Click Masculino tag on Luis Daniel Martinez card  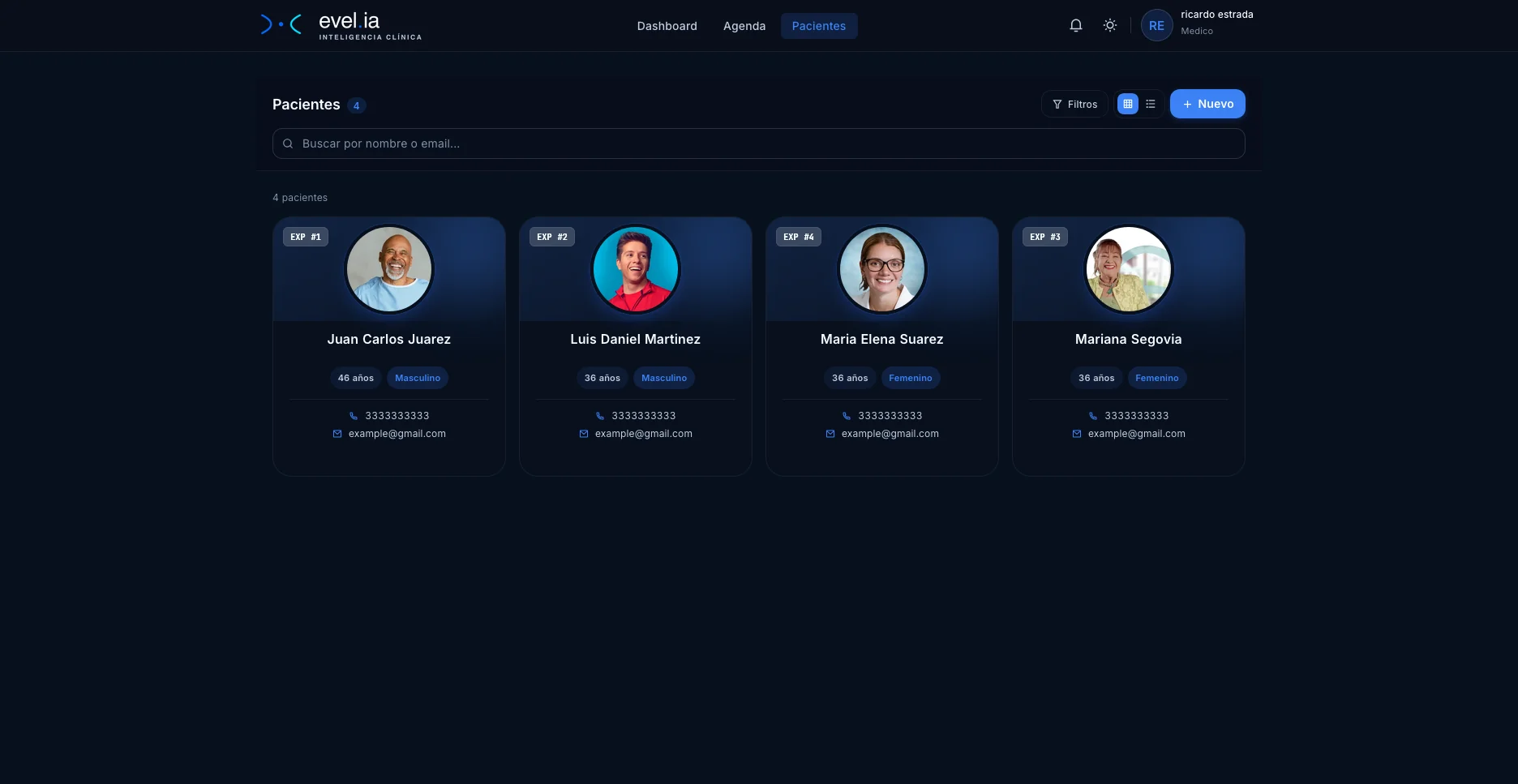click(x=664, y=378)
